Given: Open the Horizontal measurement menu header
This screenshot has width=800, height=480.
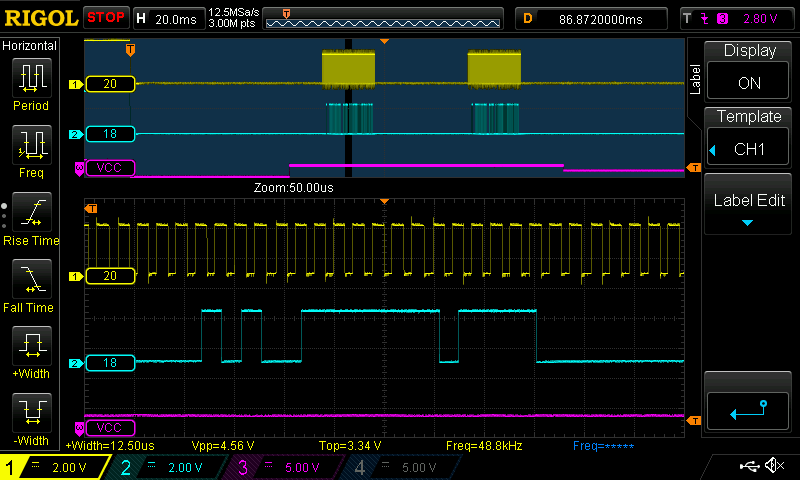Looking at the screenshot, I should point(31,46).
